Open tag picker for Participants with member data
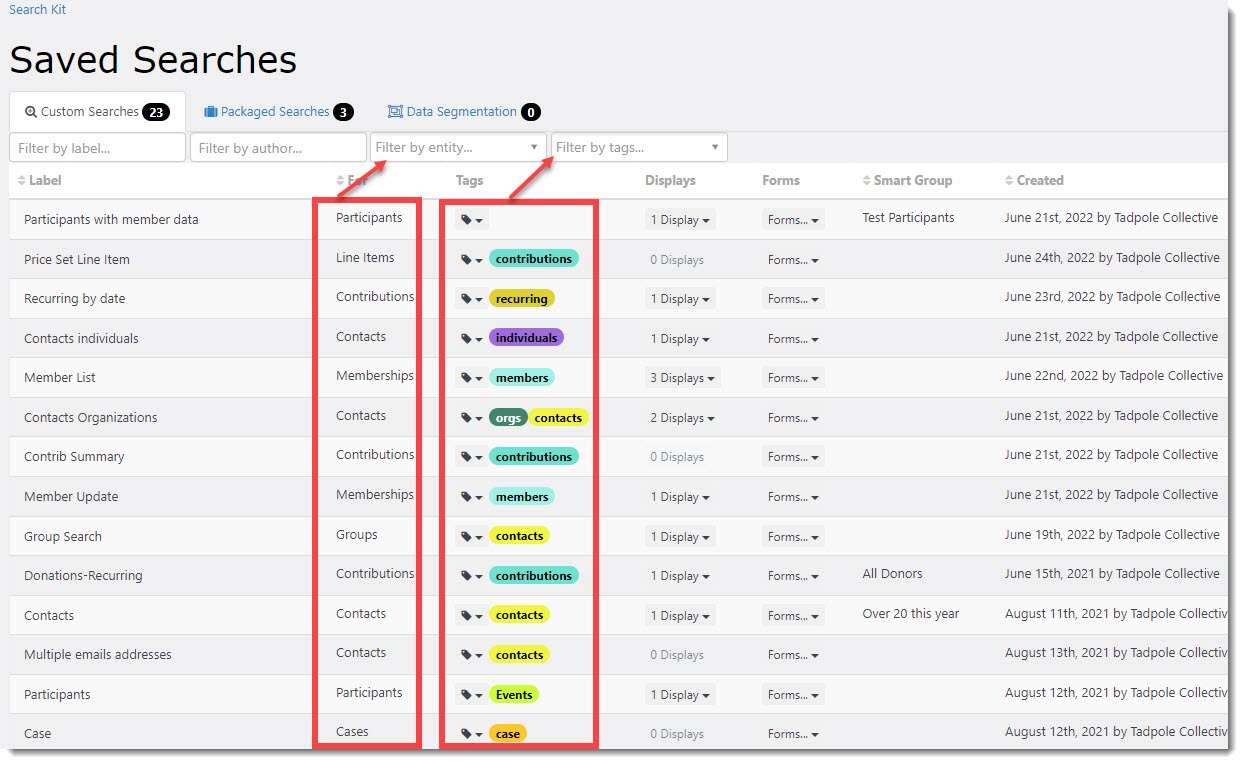The height and width of the screenshot is (764, 1243). (x=471, y=220)
